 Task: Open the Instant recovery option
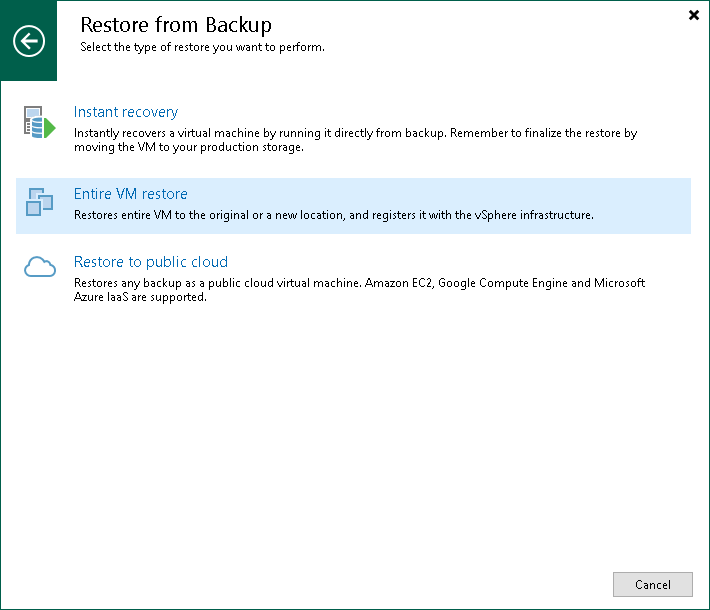[126, 112]
